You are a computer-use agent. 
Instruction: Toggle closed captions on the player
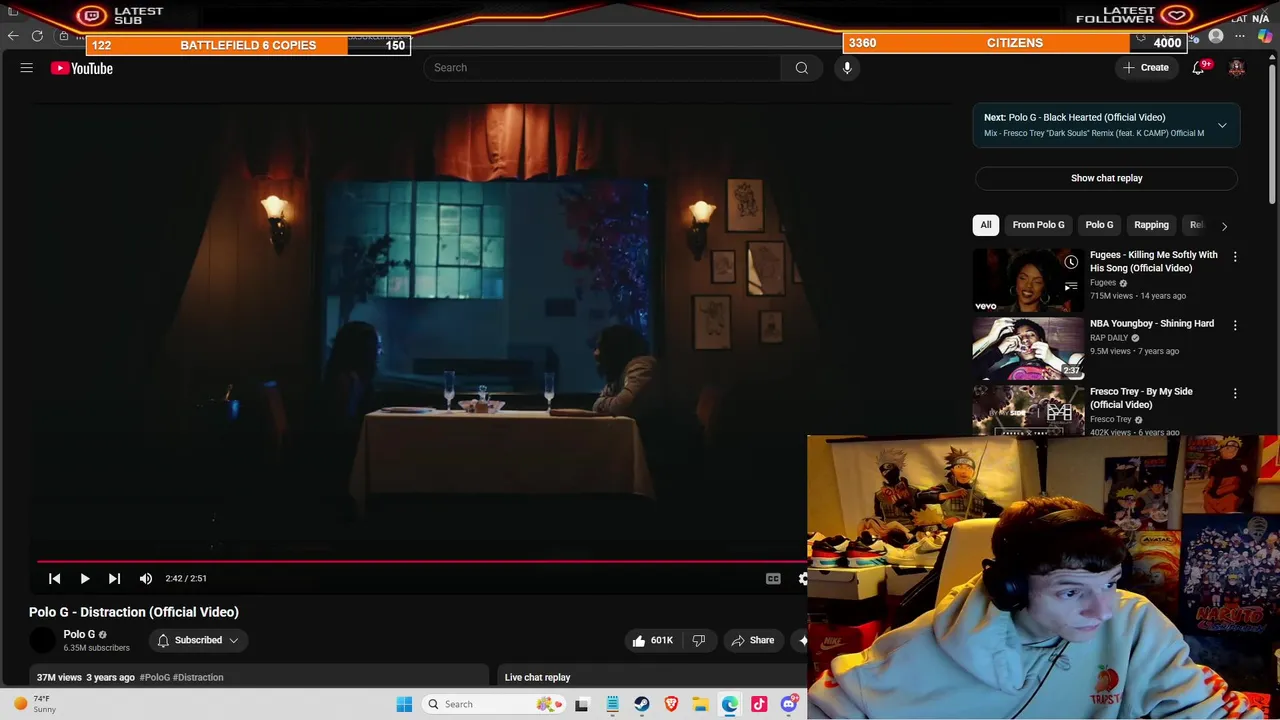tap(773, 578)
